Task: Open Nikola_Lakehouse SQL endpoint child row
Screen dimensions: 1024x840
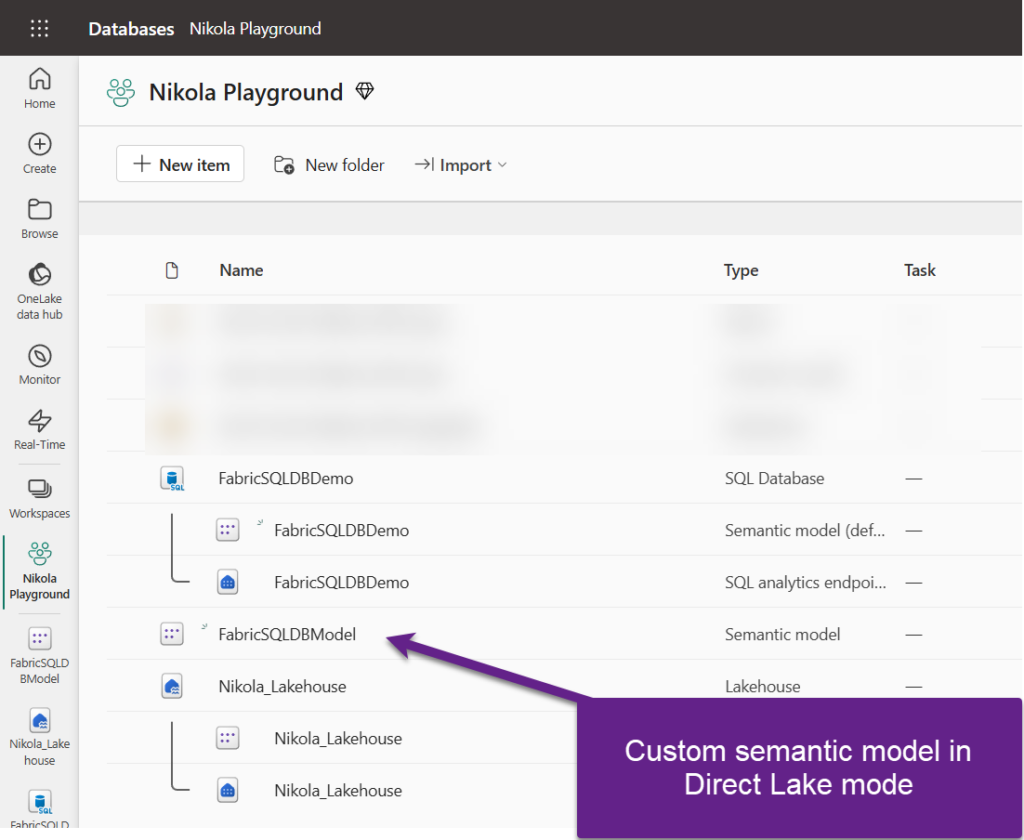Action: (338, 790)
